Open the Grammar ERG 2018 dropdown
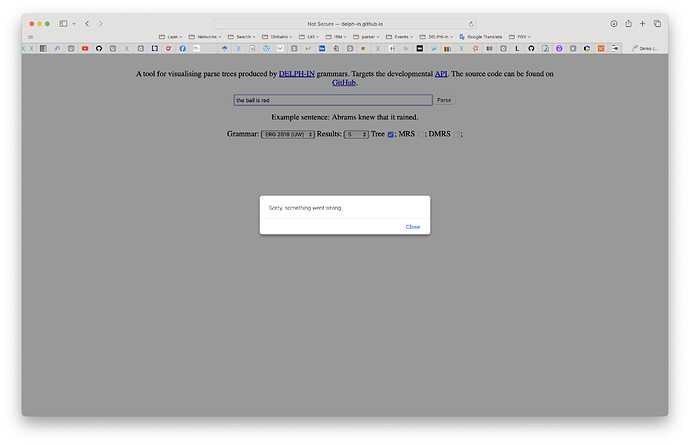Viewport: 690px width, 445px height. pos(288,135)
